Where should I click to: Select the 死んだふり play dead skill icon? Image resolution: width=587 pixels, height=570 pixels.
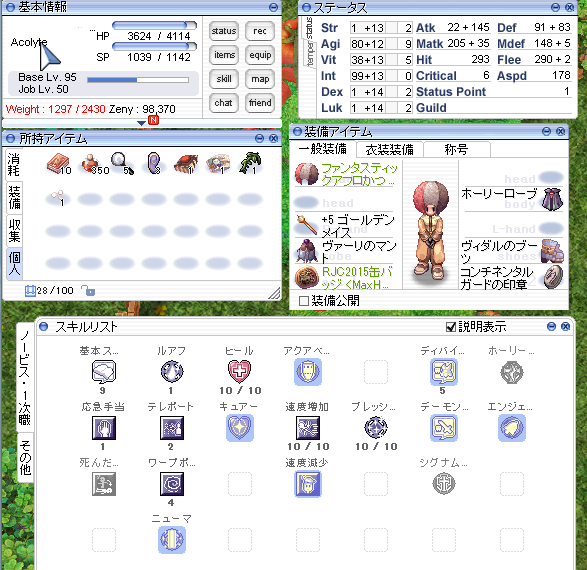[x=104, y=484]
